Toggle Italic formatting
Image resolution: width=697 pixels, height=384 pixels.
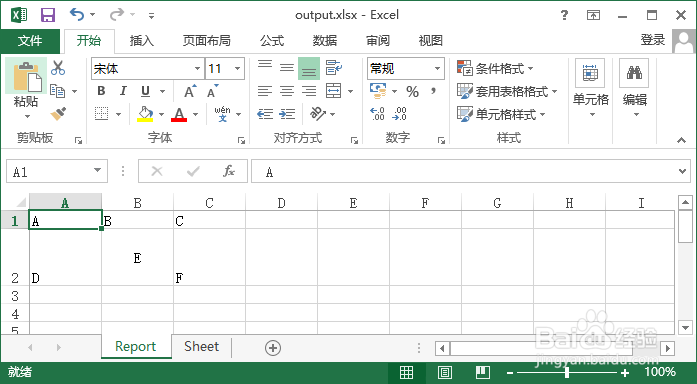point(123,91)
